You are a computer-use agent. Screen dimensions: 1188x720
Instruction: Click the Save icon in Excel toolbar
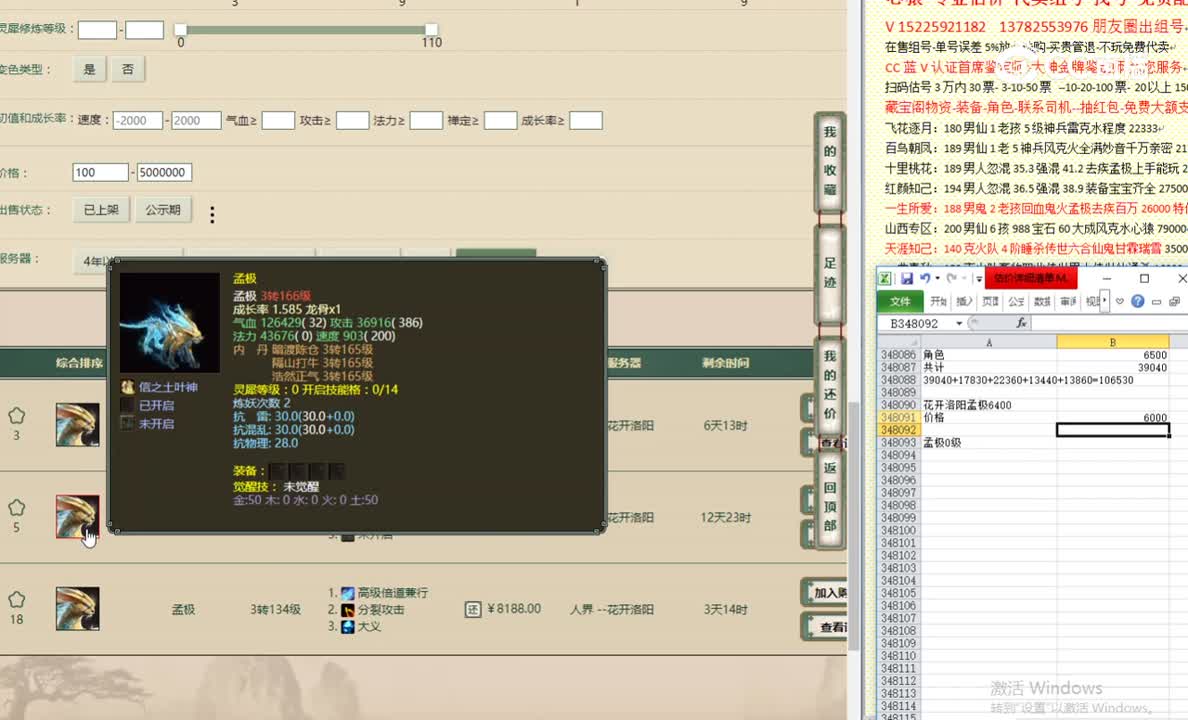[x=908, y=278]
